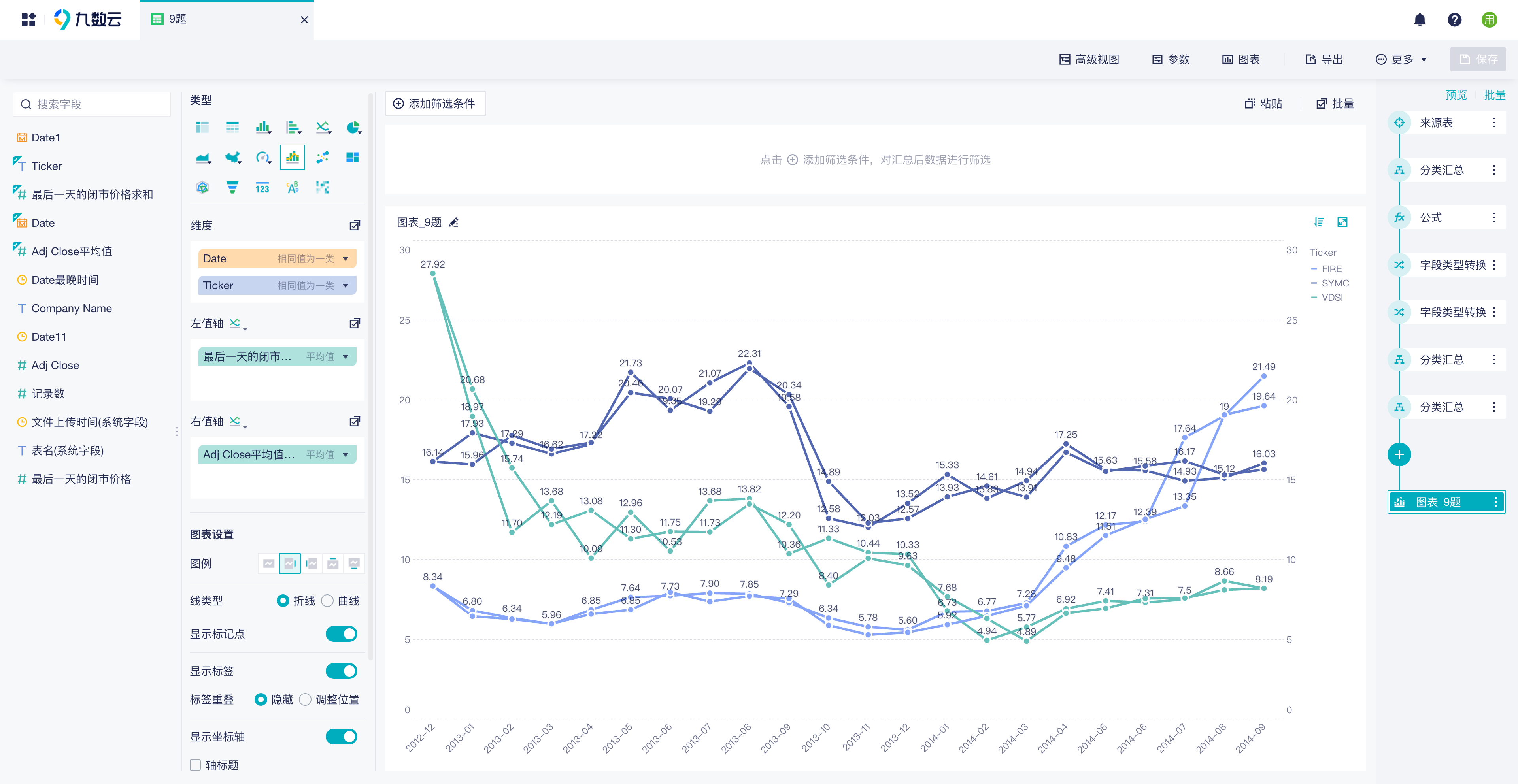The image size is (1518, 784).
Task: Select the KPI 123 indicator chart type
Action: coord(262,187)
